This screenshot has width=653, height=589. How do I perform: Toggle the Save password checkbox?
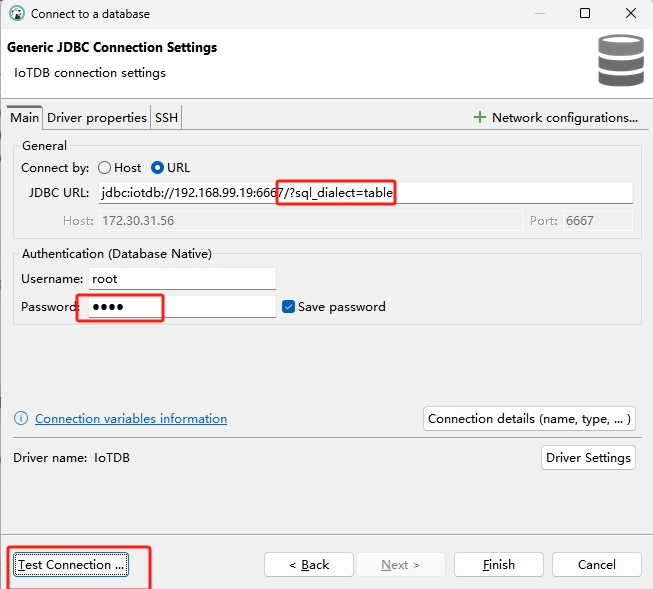point(289,307)
